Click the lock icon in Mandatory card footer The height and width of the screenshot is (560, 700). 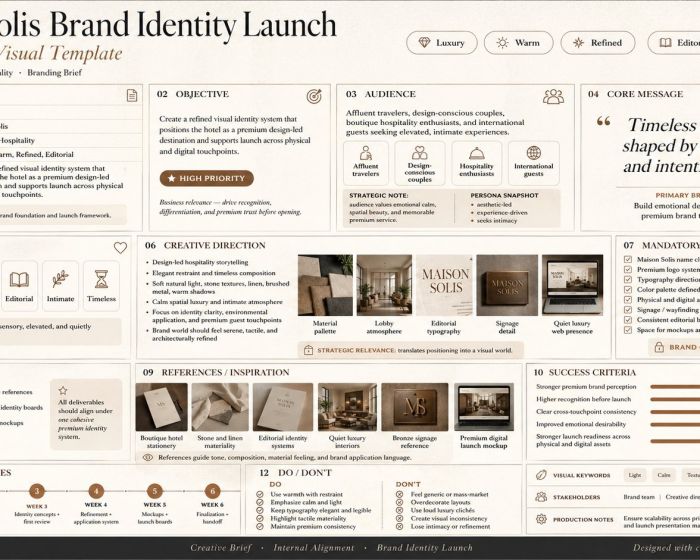click(x=659, y=347)
